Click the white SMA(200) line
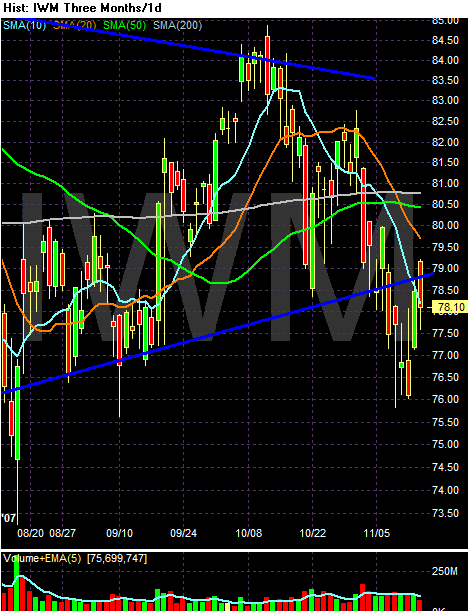Viewport: 469px width, 614px height. click(211, 213)
